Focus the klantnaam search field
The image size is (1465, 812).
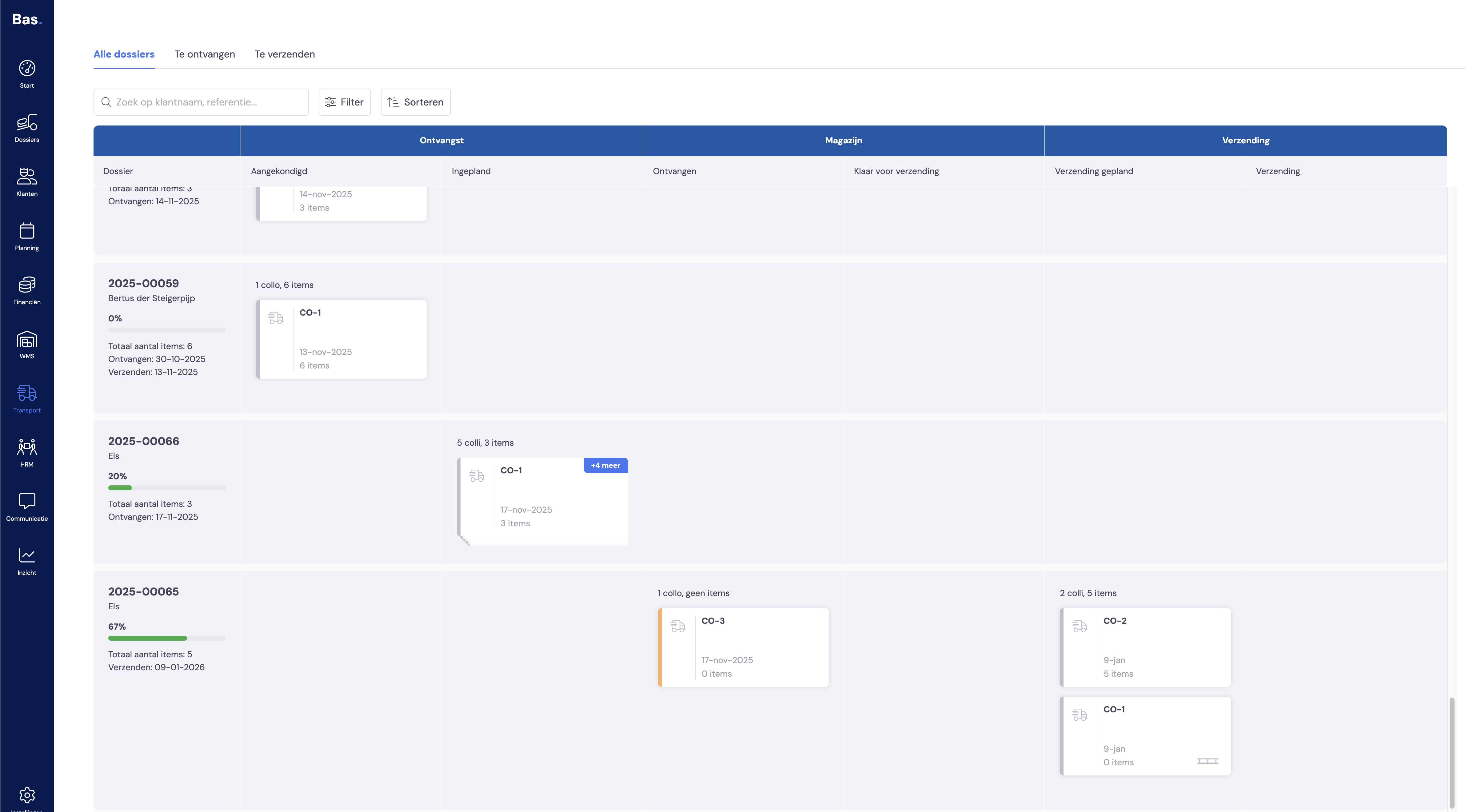pos(201,102)
